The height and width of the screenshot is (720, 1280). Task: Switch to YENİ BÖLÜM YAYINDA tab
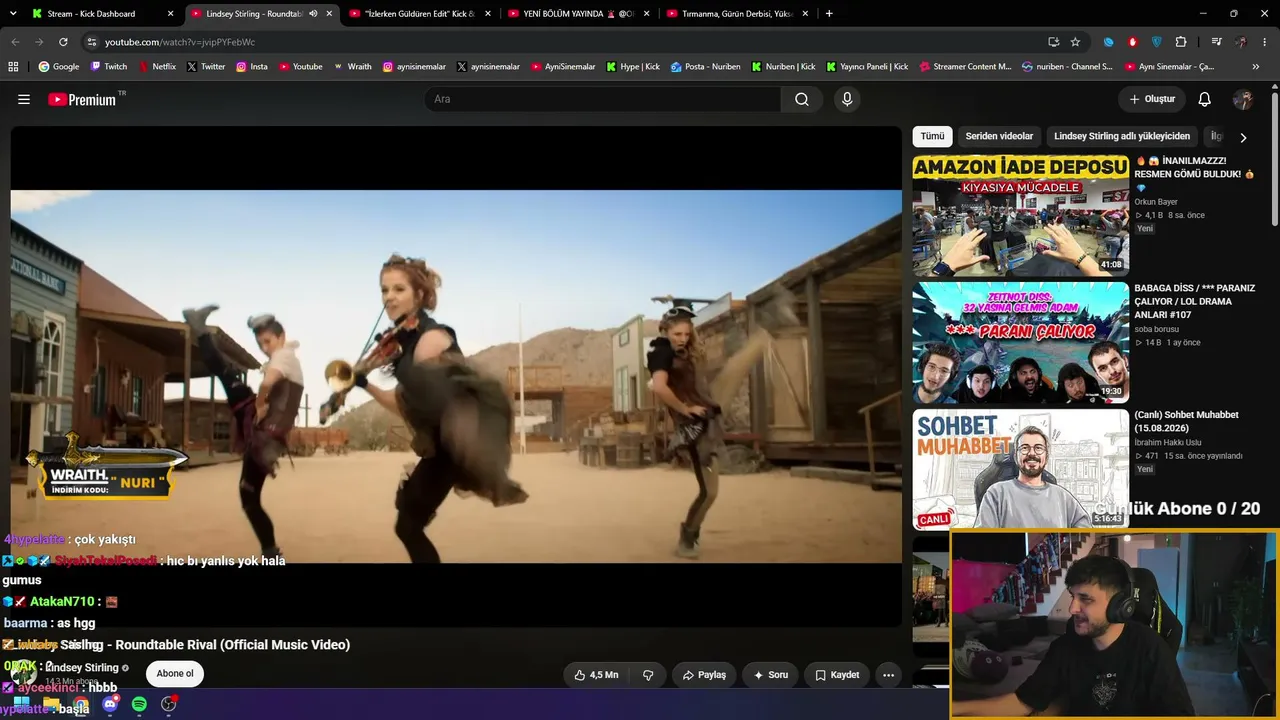[x=578, y=14]
